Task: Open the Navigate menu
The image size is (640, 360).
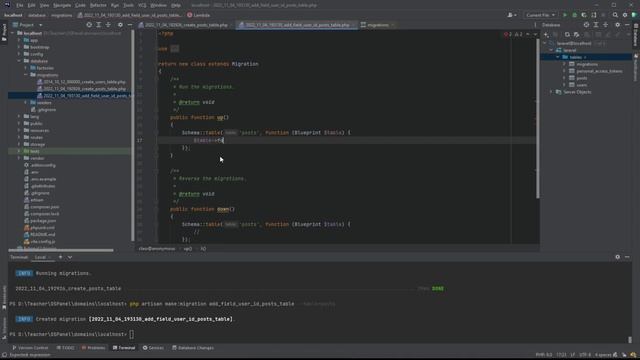Action: coord(62,5)
